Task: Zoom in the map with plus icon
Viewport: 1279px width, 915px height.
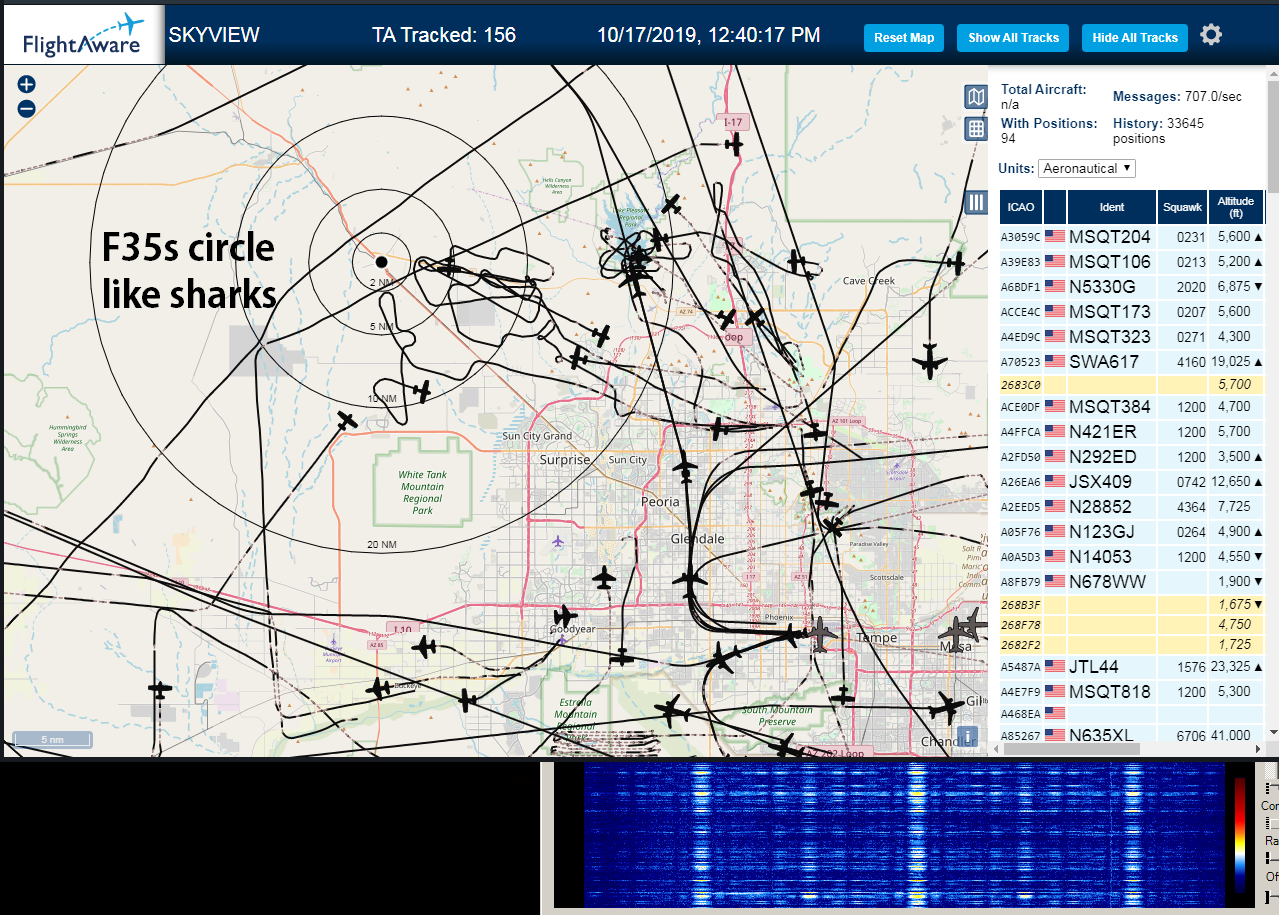Action: [x=27, y=85]
